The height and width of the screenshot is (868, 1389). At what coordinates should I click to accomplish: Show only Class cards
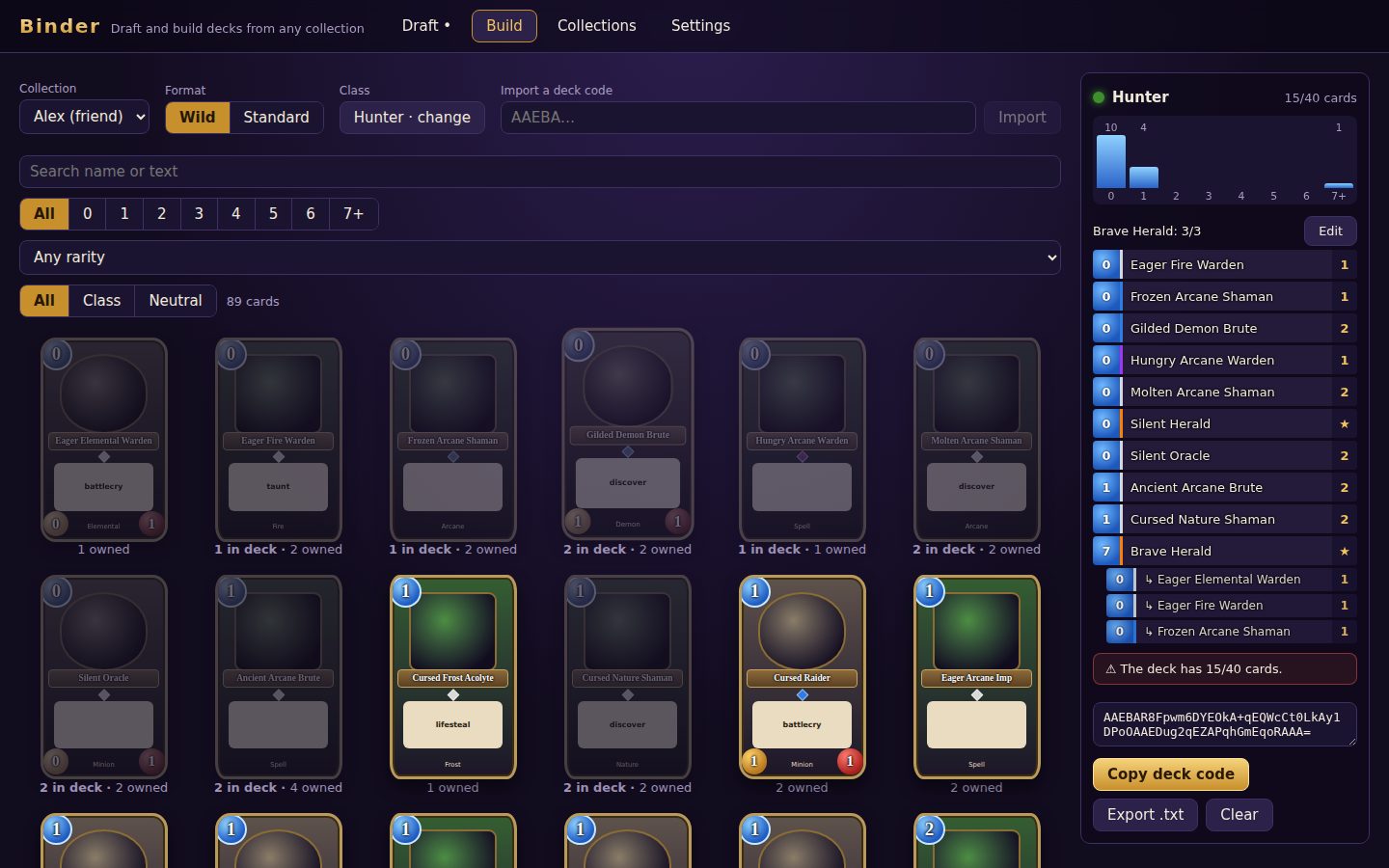tap(101, 301)
